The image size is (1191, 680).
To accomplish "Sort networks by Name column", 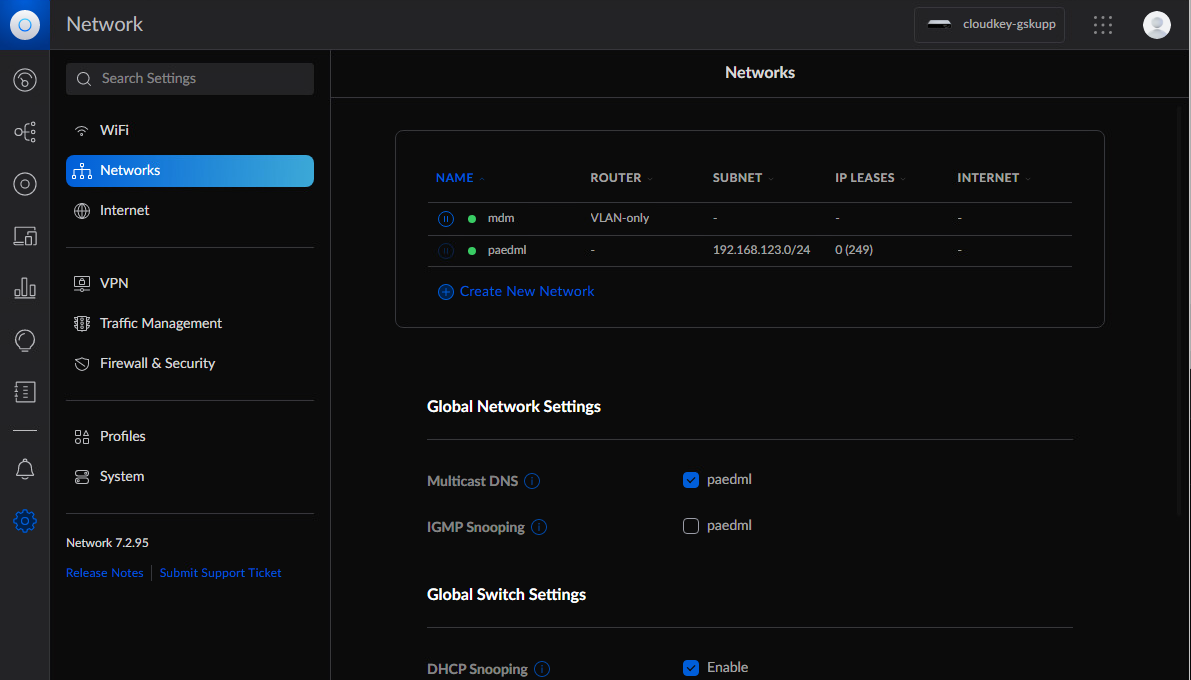I will (460, 178).
